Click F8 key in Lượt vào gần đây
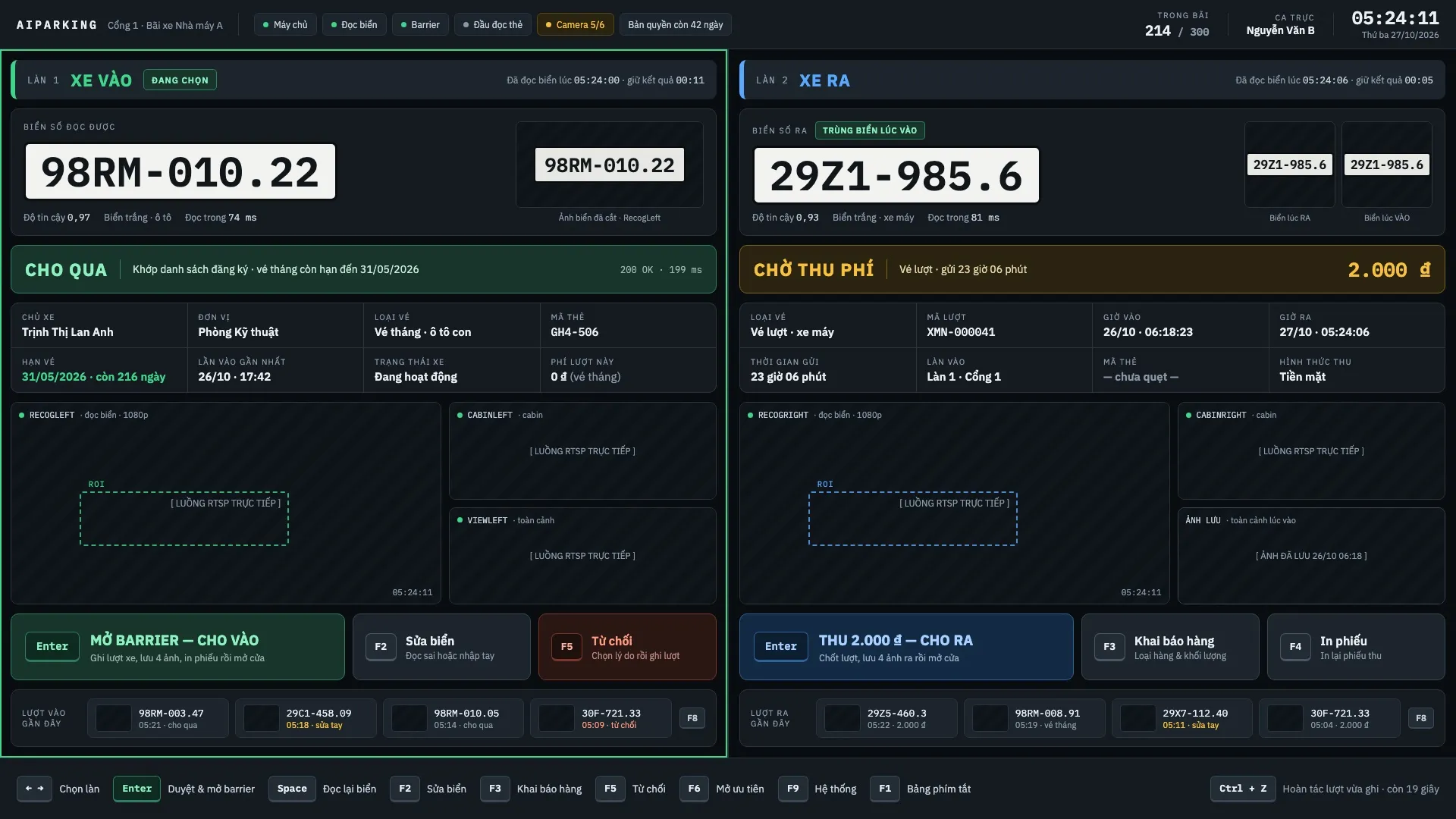 692,718
